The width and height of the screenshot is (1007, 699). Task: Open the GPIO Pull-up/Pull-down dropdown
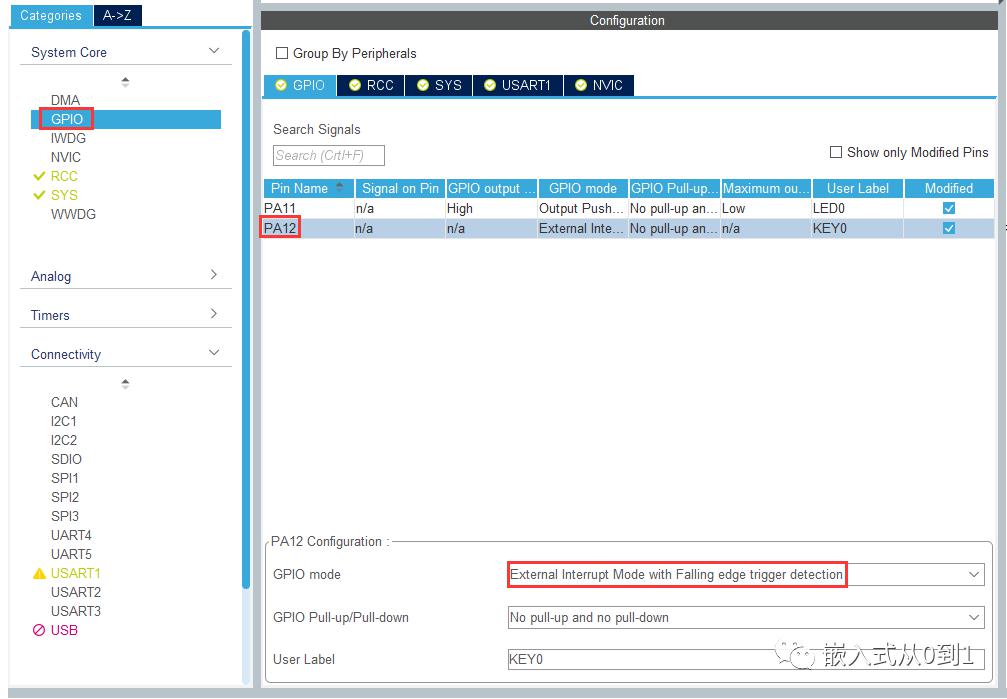[x=746, y=617]
